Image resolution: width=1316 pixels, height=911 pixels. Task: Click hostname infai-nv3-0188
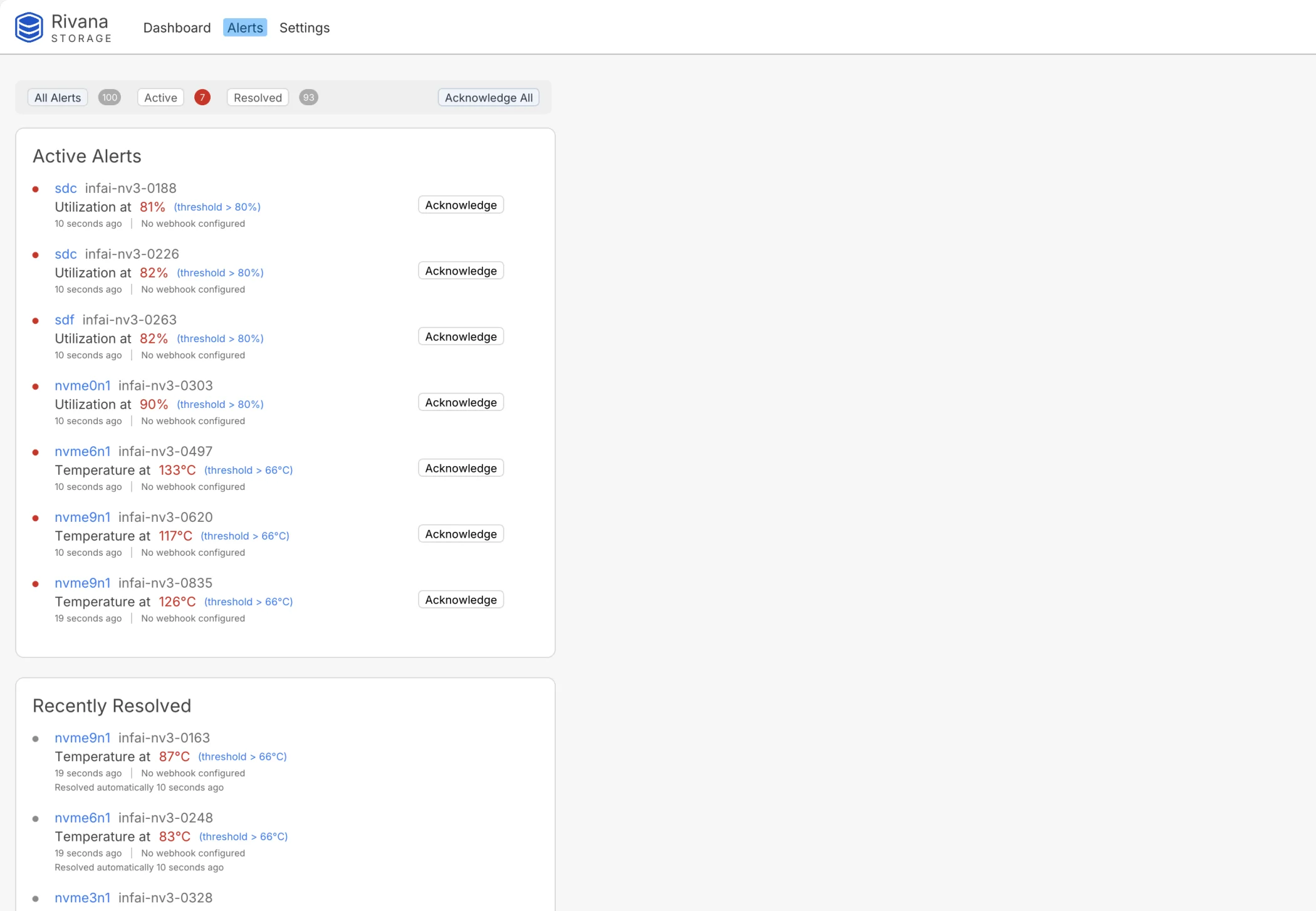click(x=130, y=188)
